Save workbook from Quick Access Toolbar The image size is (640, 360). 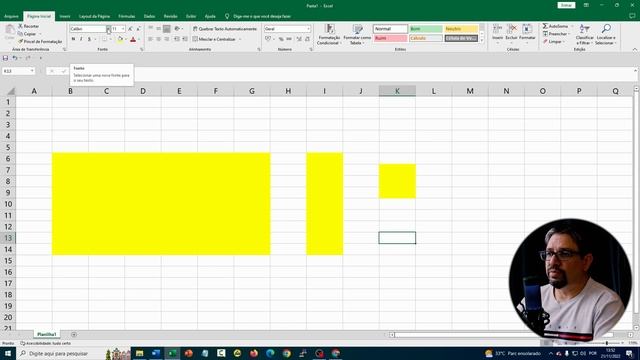(5, 58)
